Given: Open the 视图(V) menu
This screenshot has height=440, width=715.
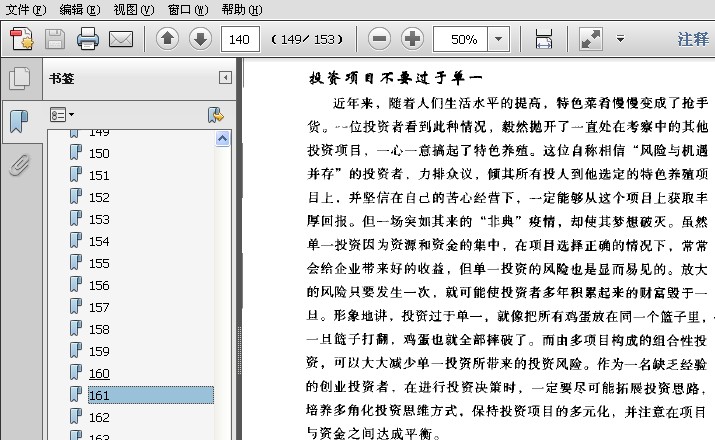Looking at the screenshot, I should 134,10.
